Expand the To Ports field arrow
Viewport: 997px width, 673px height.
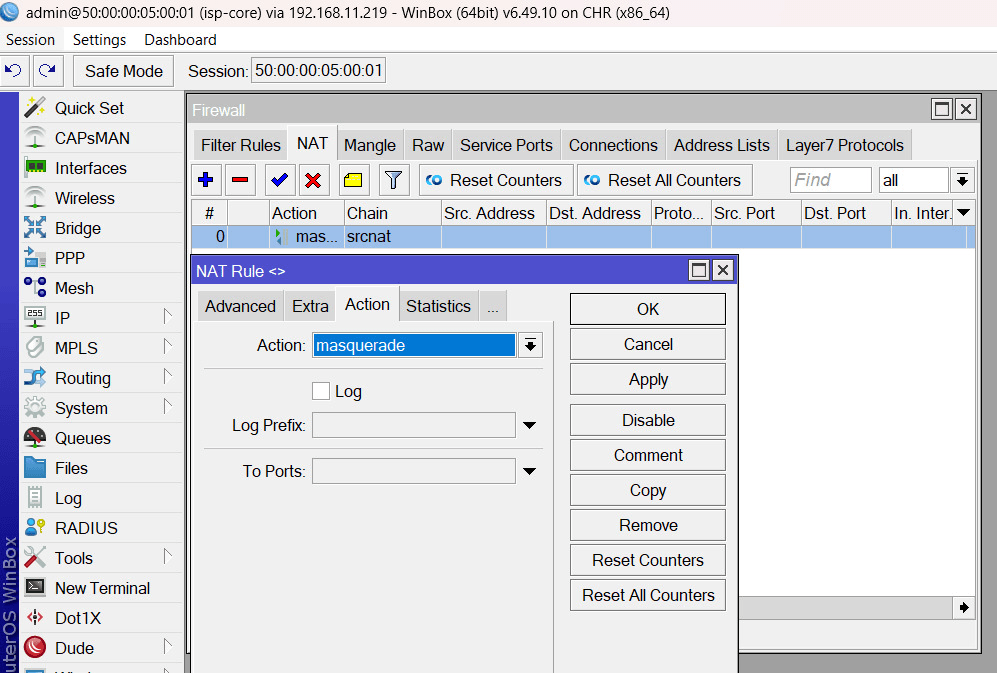530,471
